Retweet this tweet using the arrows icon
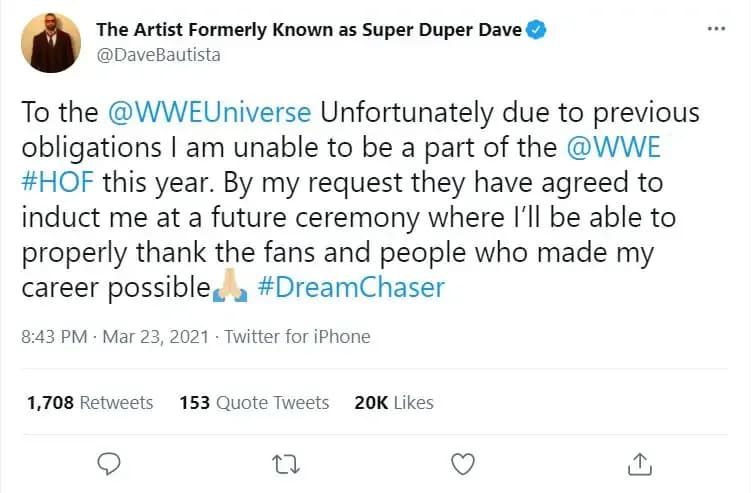752x493 pixels. [x=286, y=463]
